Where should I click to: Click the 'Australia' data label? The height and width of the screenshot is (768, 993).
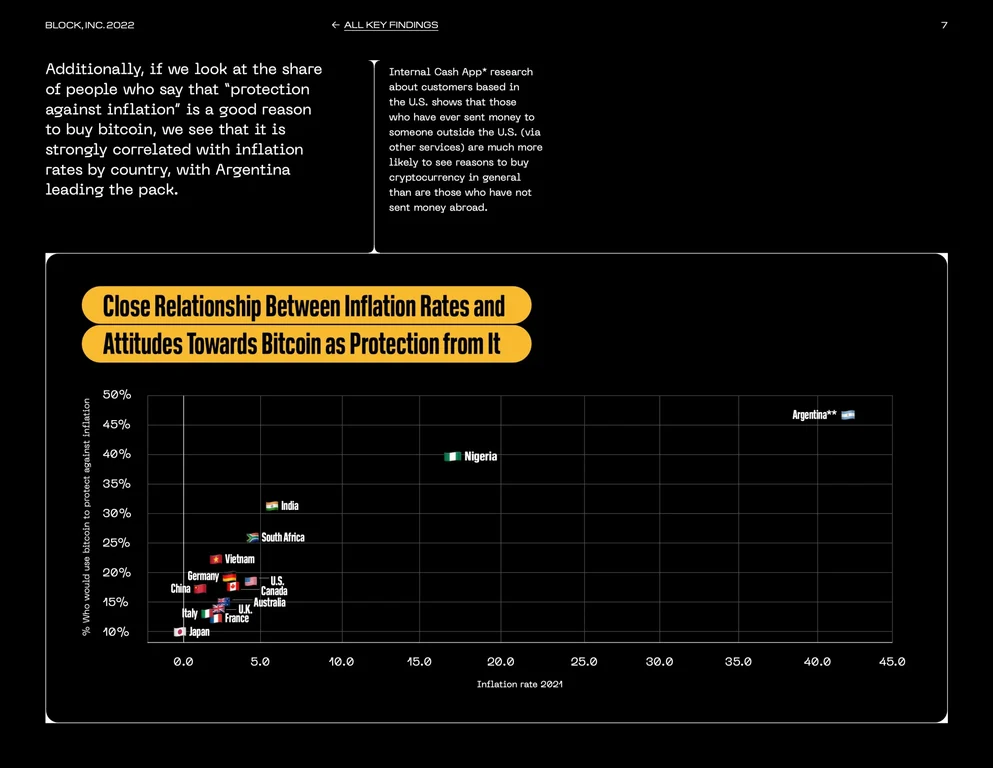coord(270,602)
